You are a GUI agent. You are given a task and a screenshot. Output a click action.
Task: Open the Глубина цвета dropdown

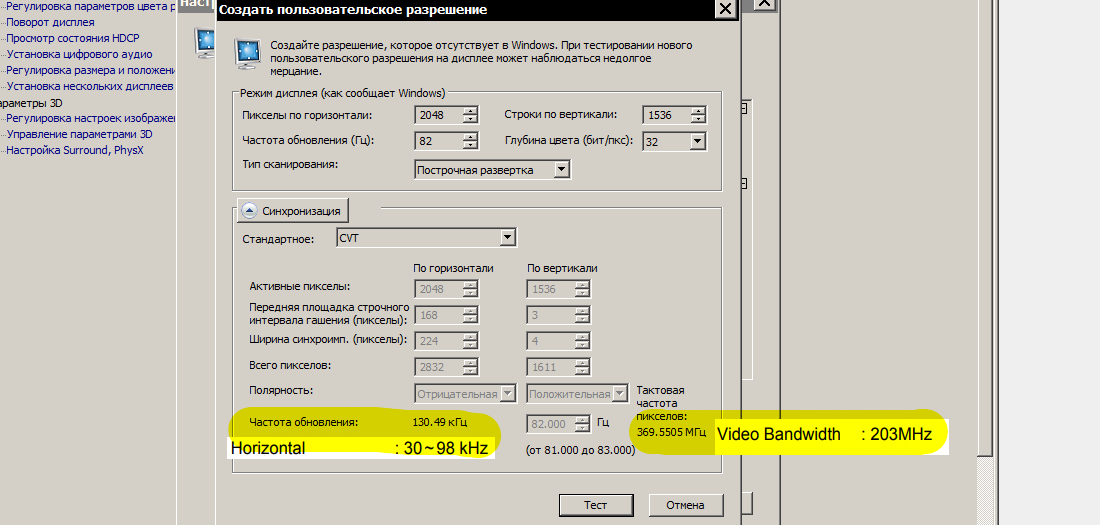point(697,141)
